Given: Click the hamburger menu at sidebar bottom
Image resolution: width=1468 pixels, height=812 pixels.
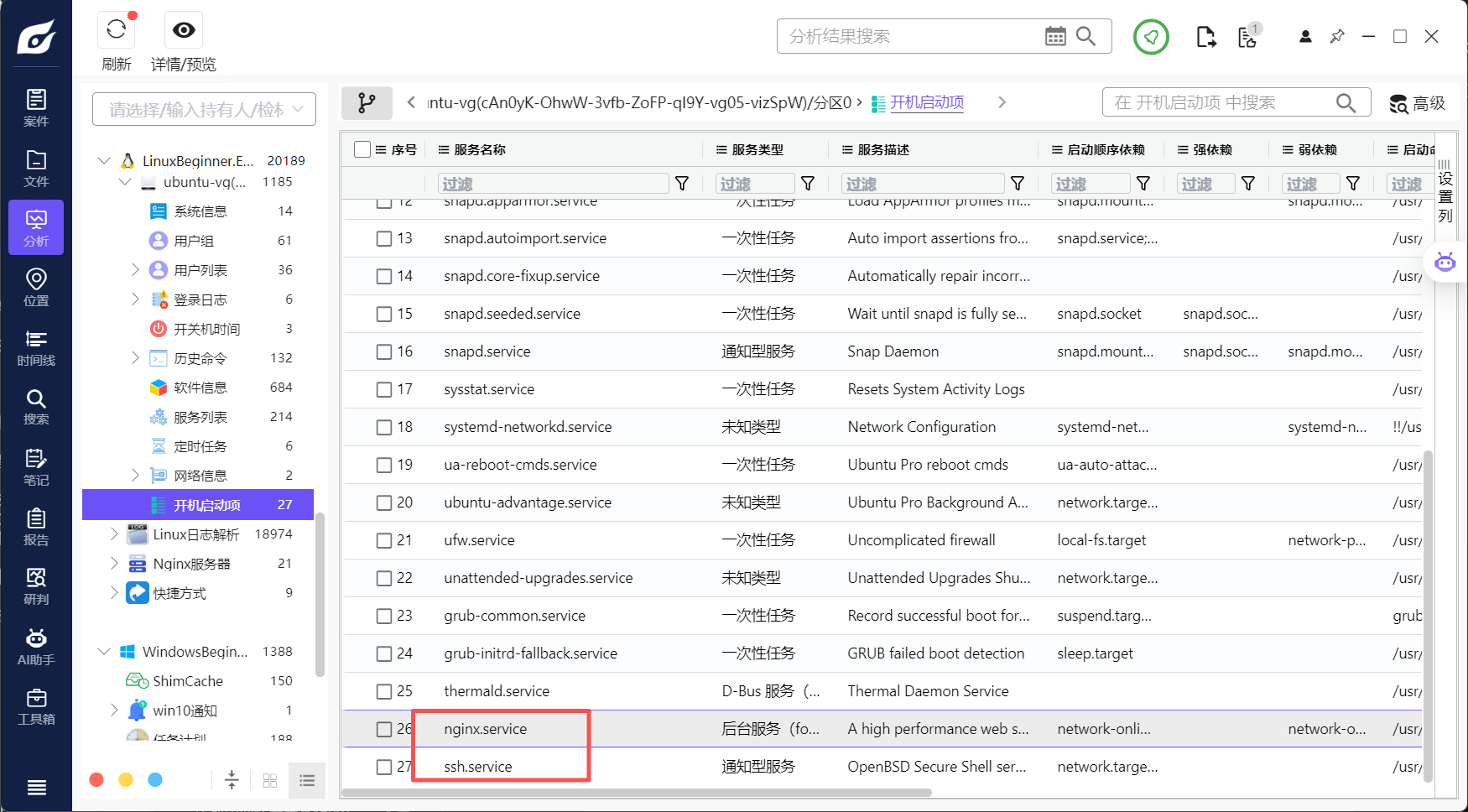Looking at the screenshot, I should (36, 787).
